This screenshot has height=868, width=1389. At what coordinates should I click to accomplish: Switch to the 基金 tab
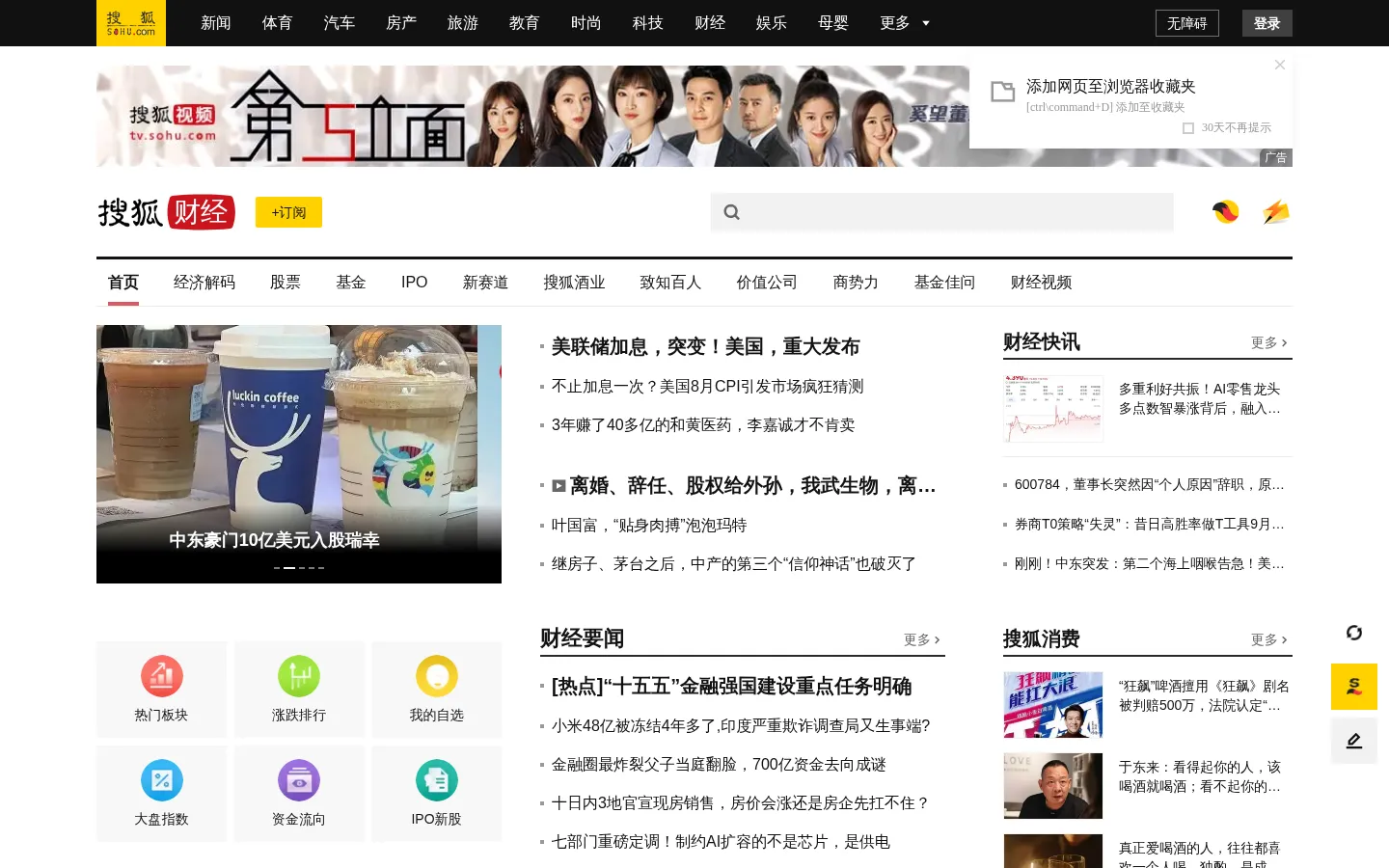click(x=351, y=283)
